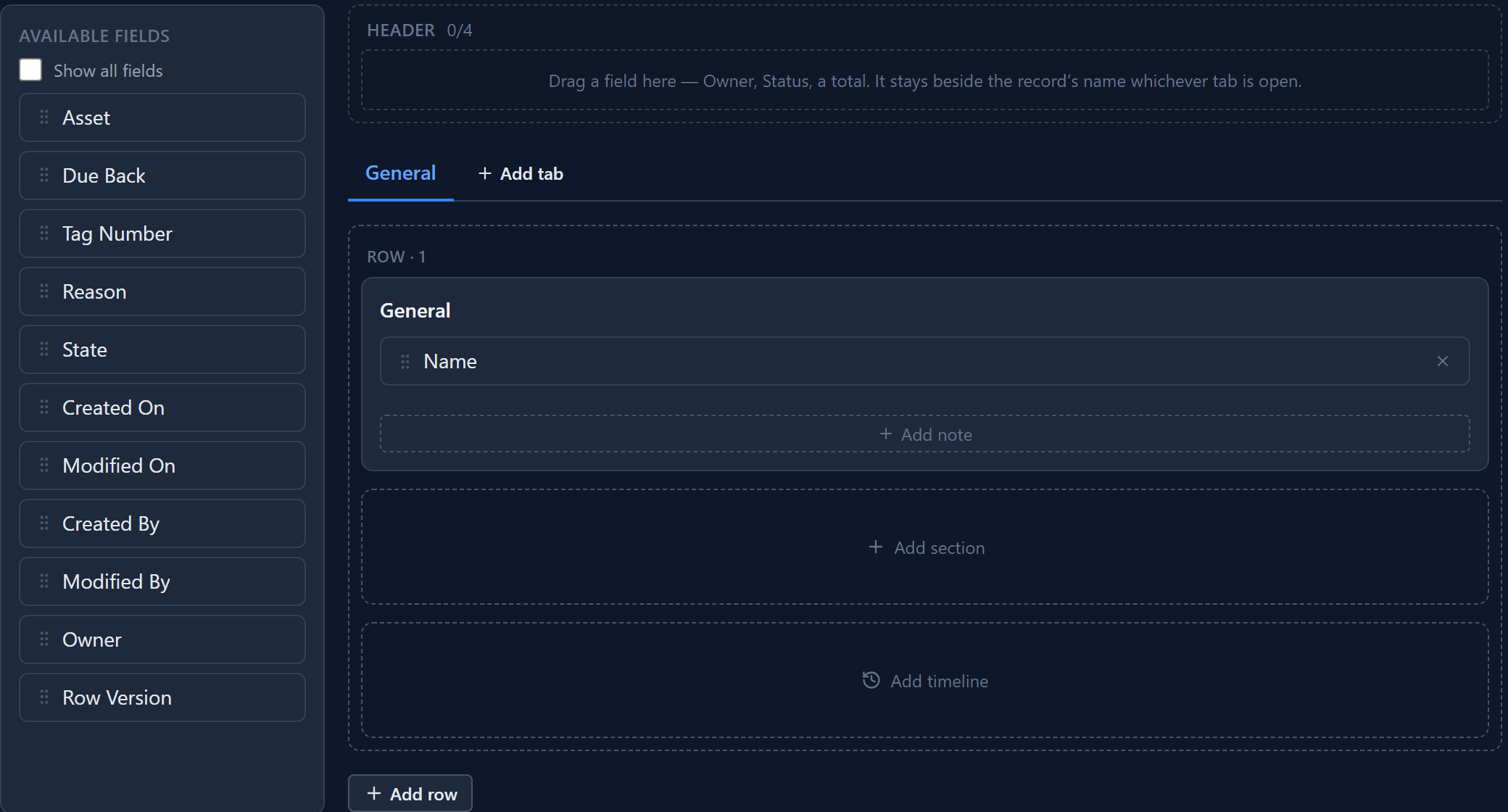Viewport: 1508px width, 812px height.
Task: Grab the drag handle of Owner field
Action: [44, 639]
